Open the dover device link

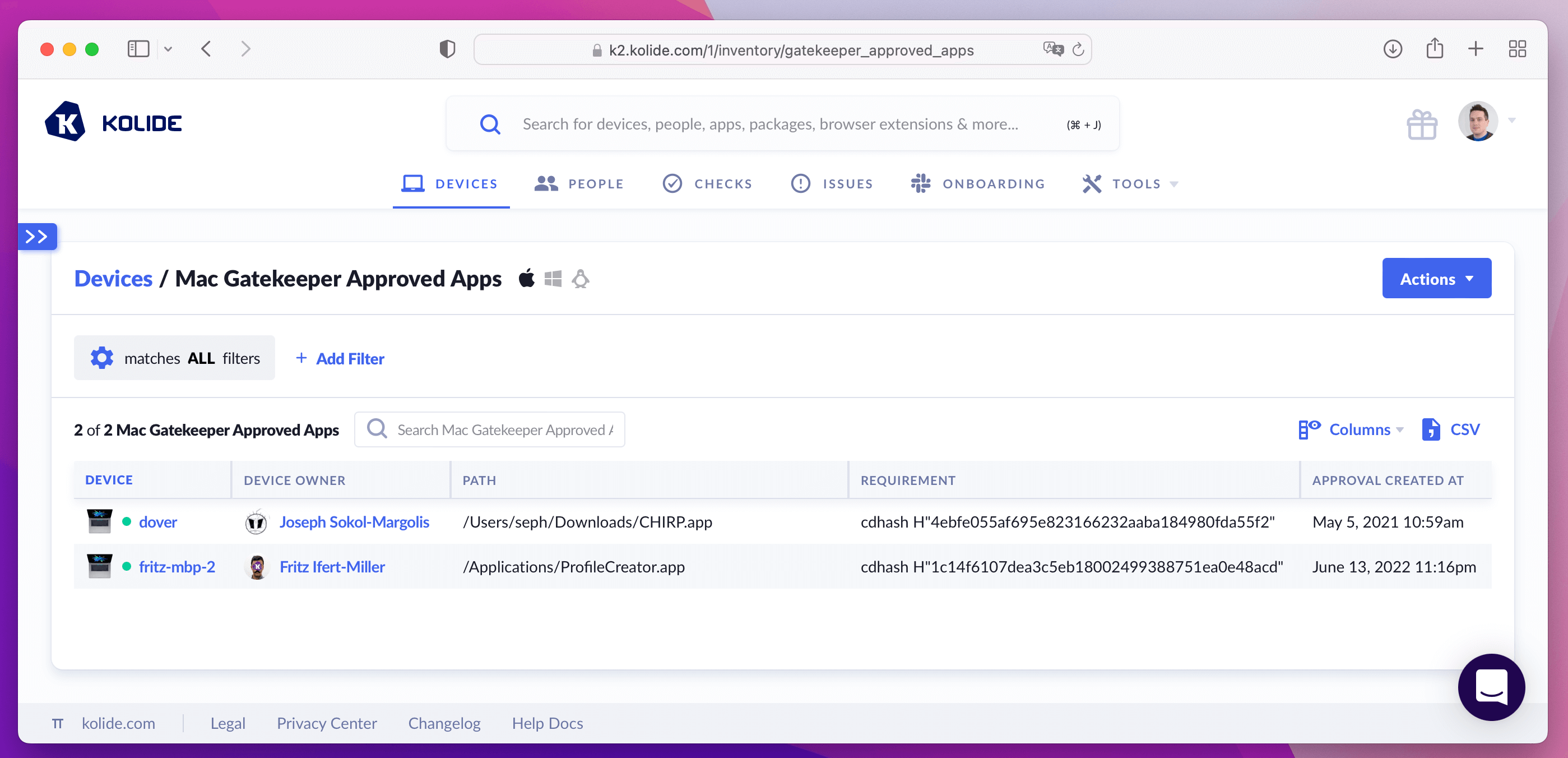pos(157,522)
